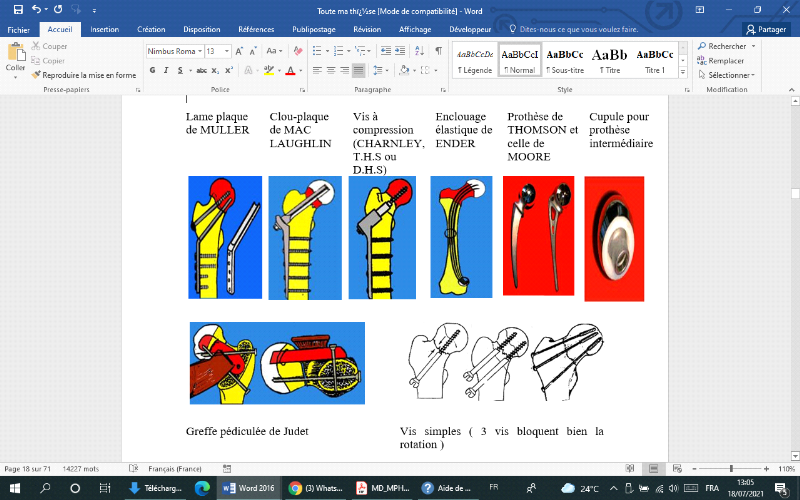This screenshot has height=500, width=800.
Task: Expand the borders dropdown
Action: tap(436, 70)
